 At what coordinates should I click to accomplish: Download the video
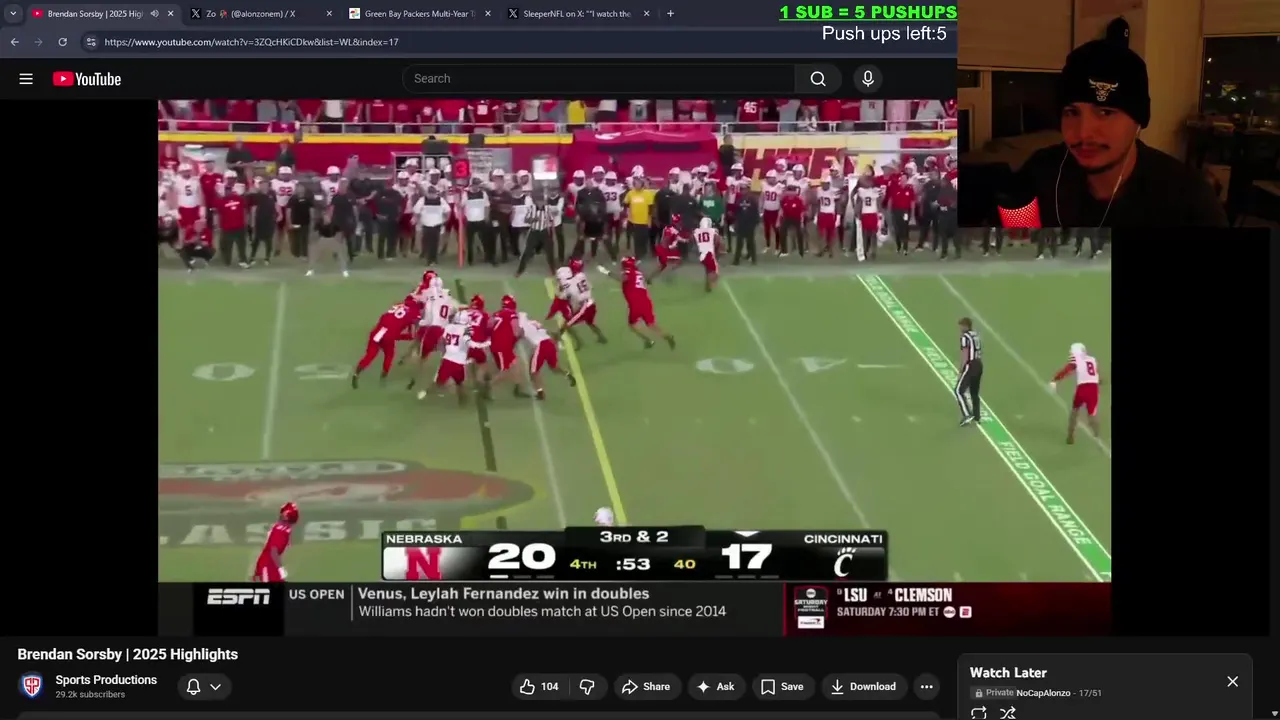[864, 686]
